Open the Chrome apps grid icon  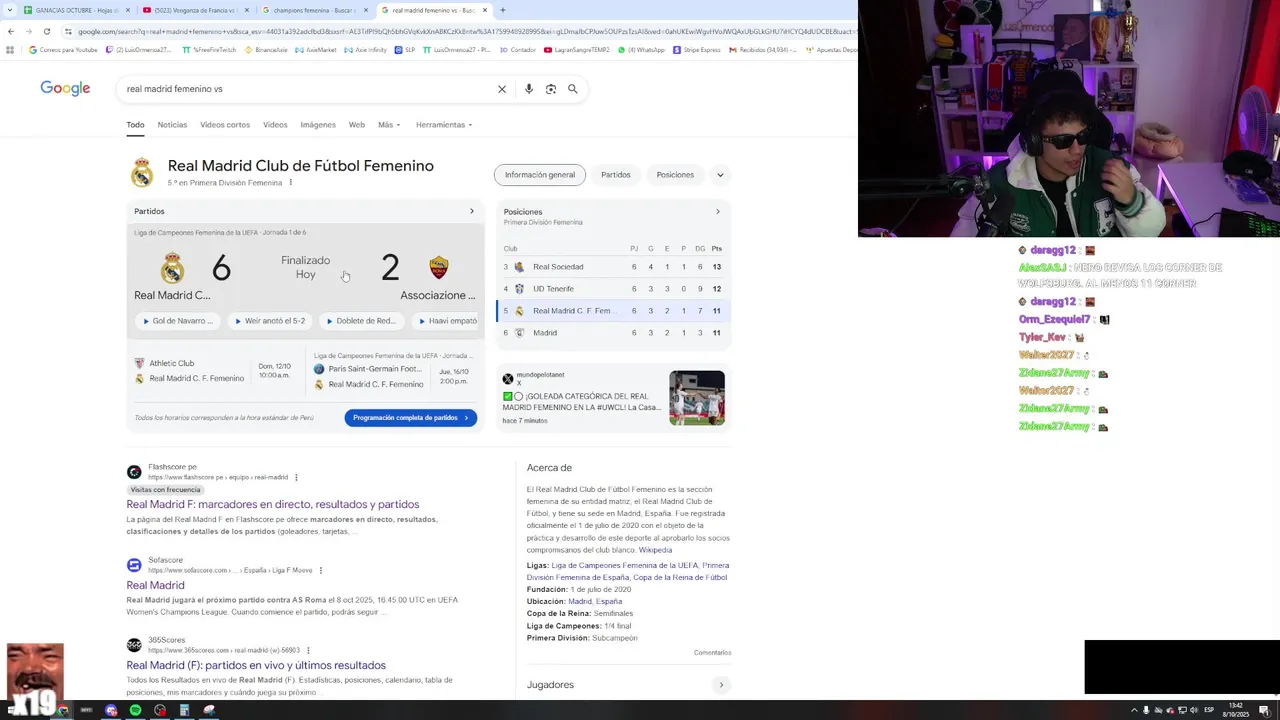pos(12,50)
